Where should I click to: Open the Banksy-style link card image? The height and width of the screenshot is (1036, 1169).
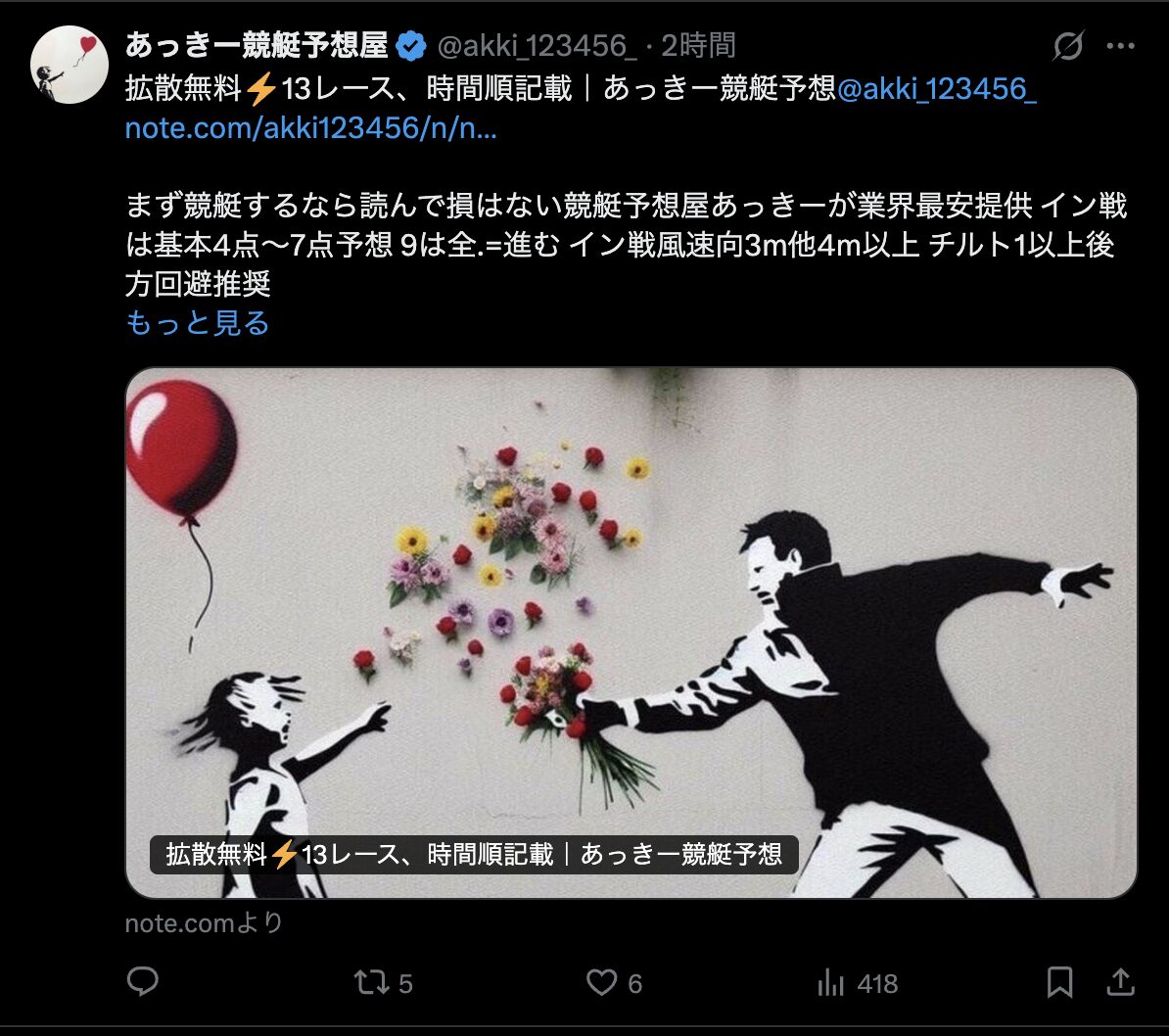(631, 633)
